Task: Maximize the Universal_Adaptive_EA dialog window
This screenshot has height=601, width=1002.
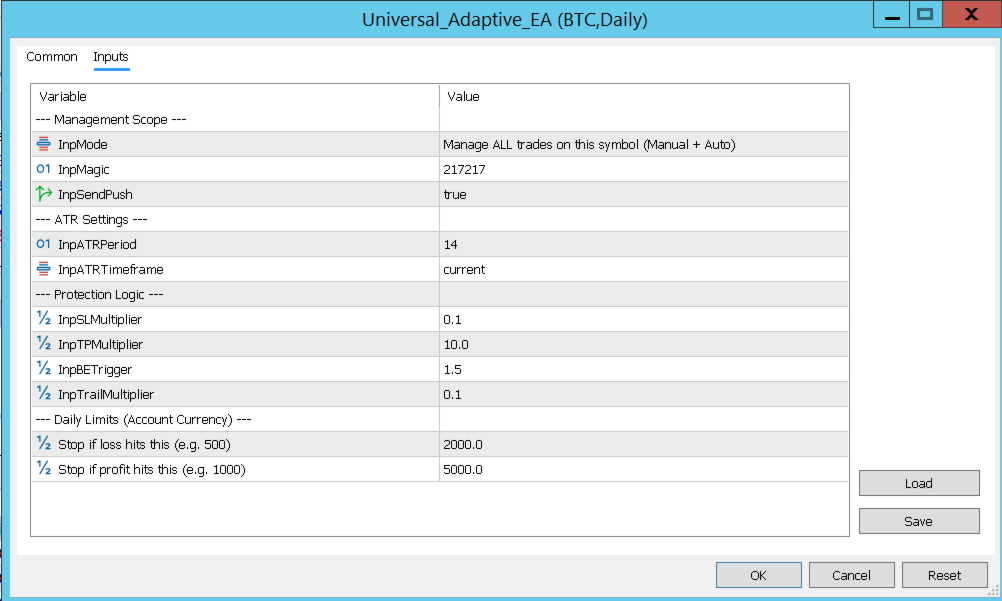Action: 925,14
